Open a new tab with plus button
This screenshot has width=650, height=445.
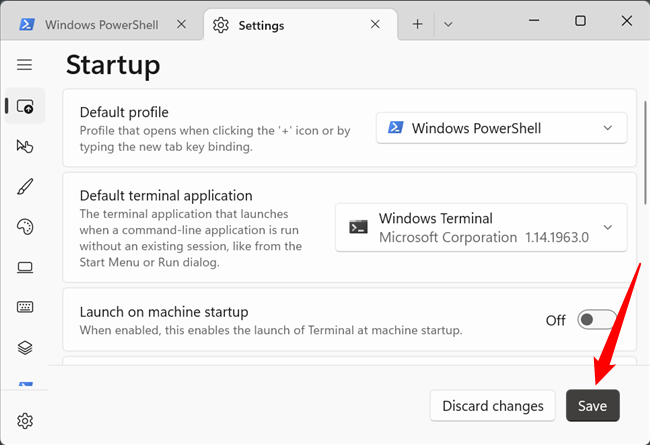[417, 24]
